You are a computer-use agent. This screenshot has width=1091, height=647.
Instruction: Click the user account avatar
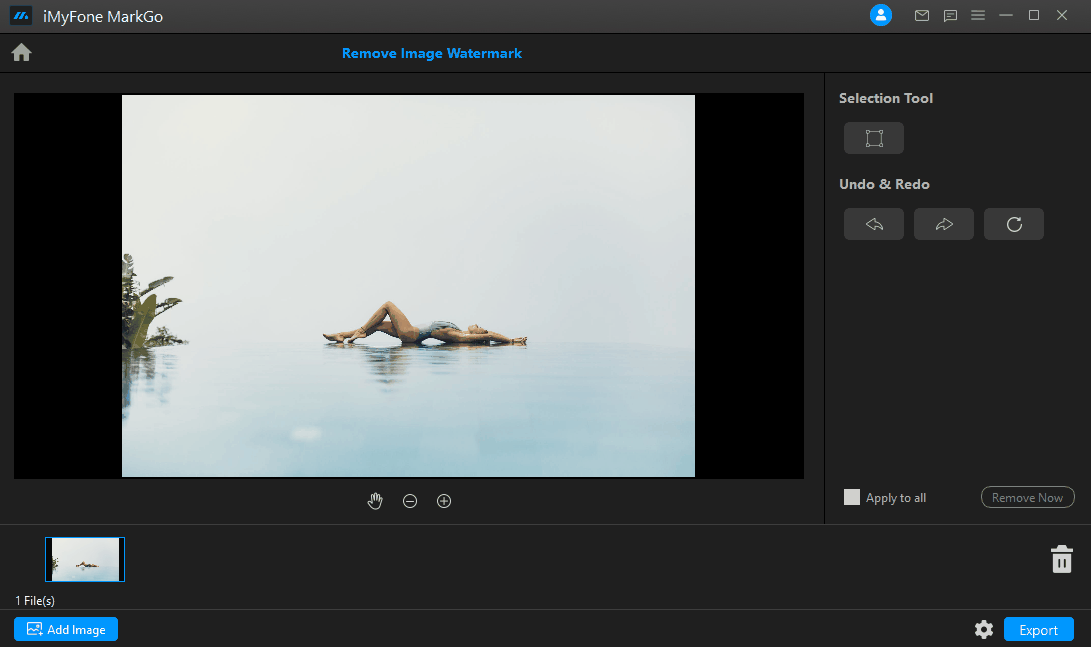(x=880, y=15)
